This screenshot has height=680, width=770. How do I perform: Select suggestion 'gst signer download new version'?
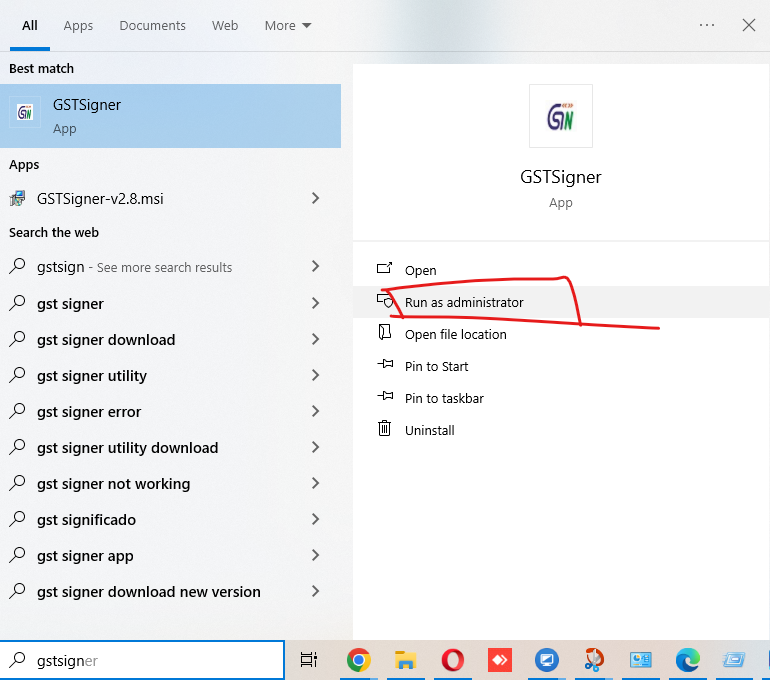170,592
